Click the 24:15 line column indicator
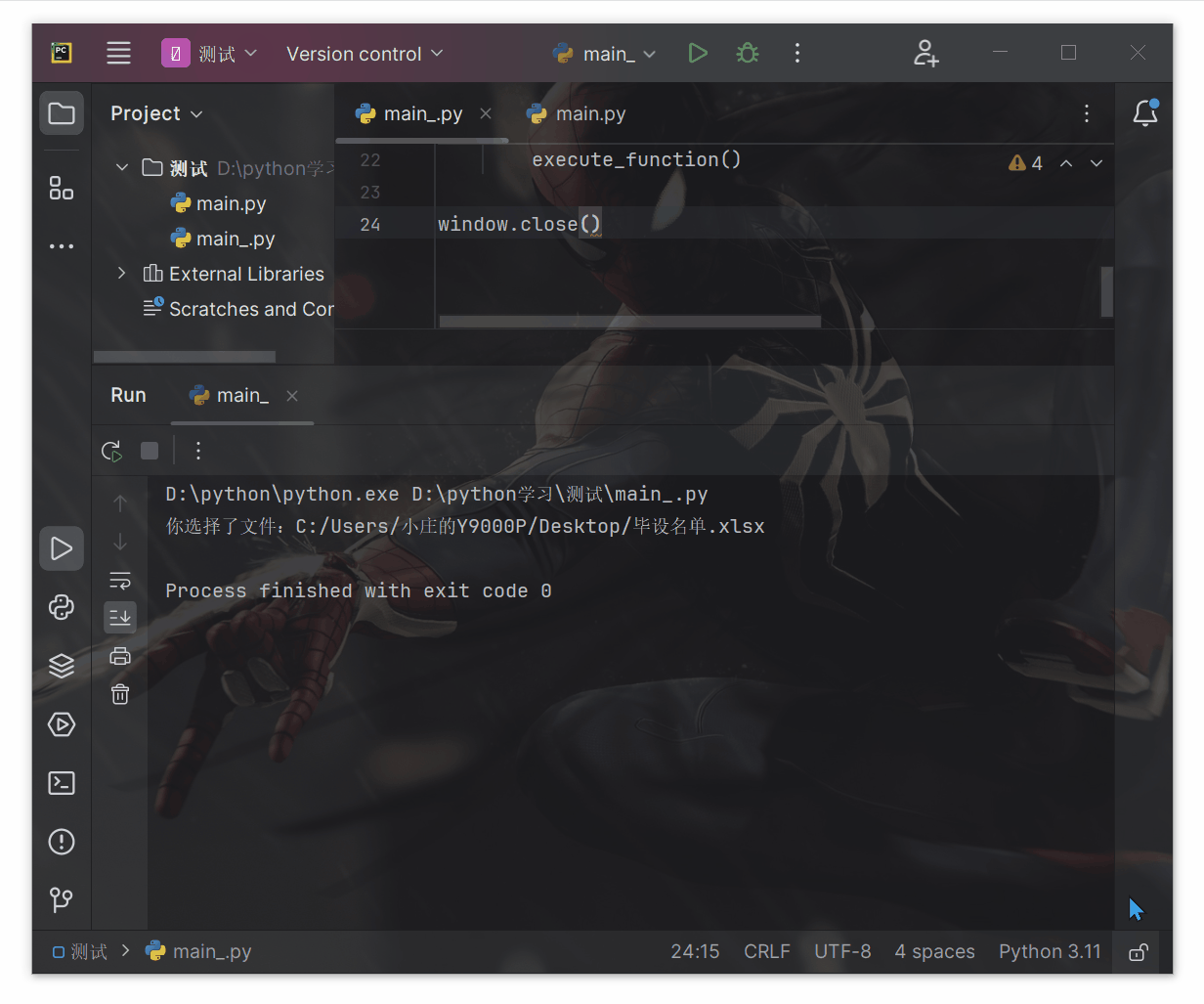 coord(695,951)
